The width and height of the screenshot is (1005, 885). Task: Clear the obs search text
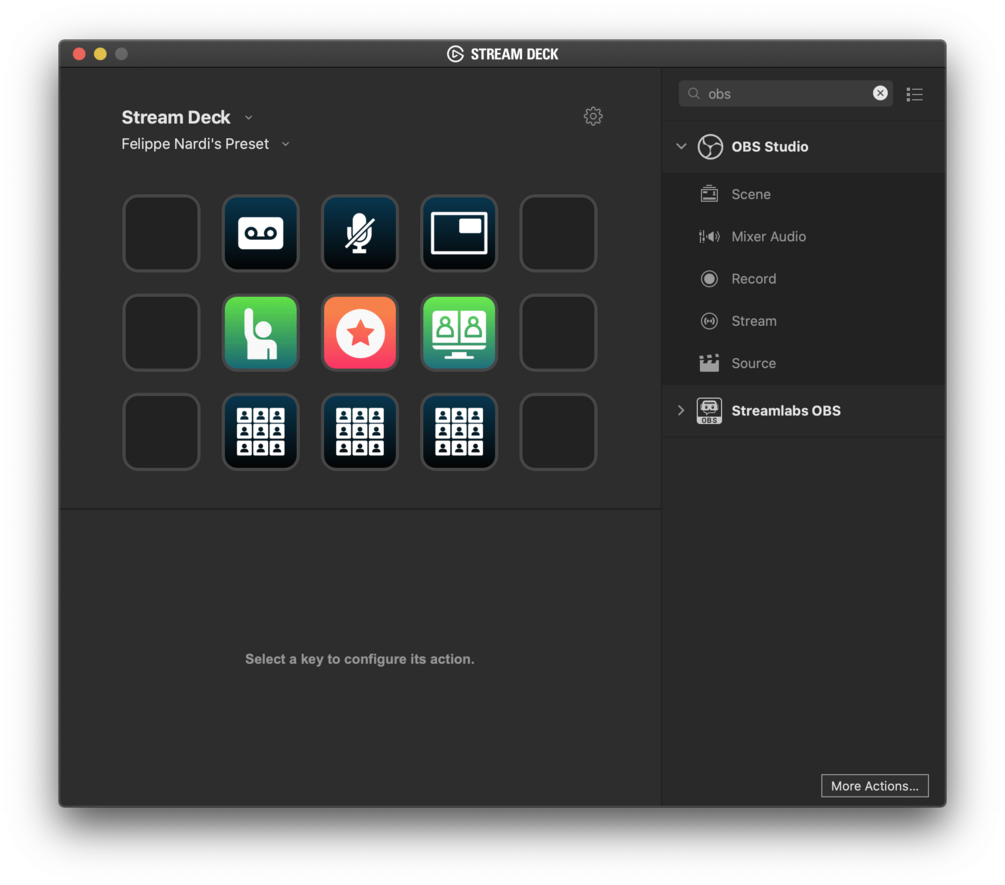[880, 93]
